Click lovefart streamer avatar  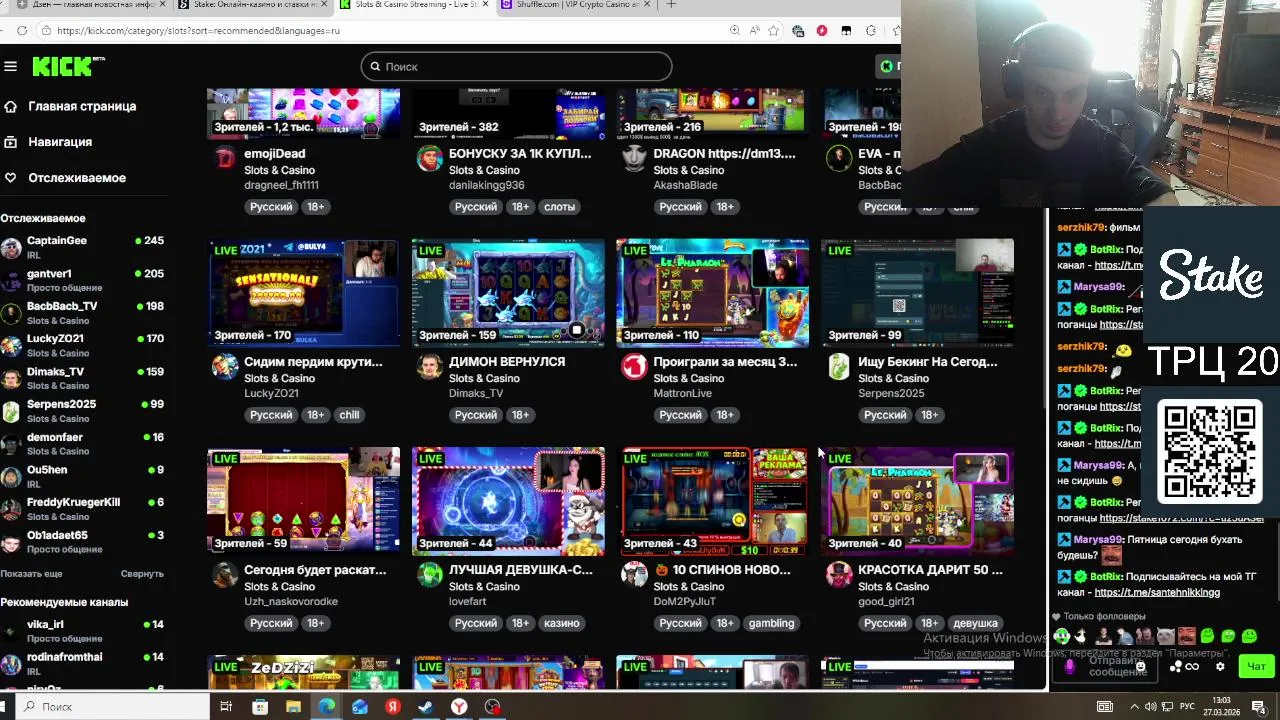429,575
